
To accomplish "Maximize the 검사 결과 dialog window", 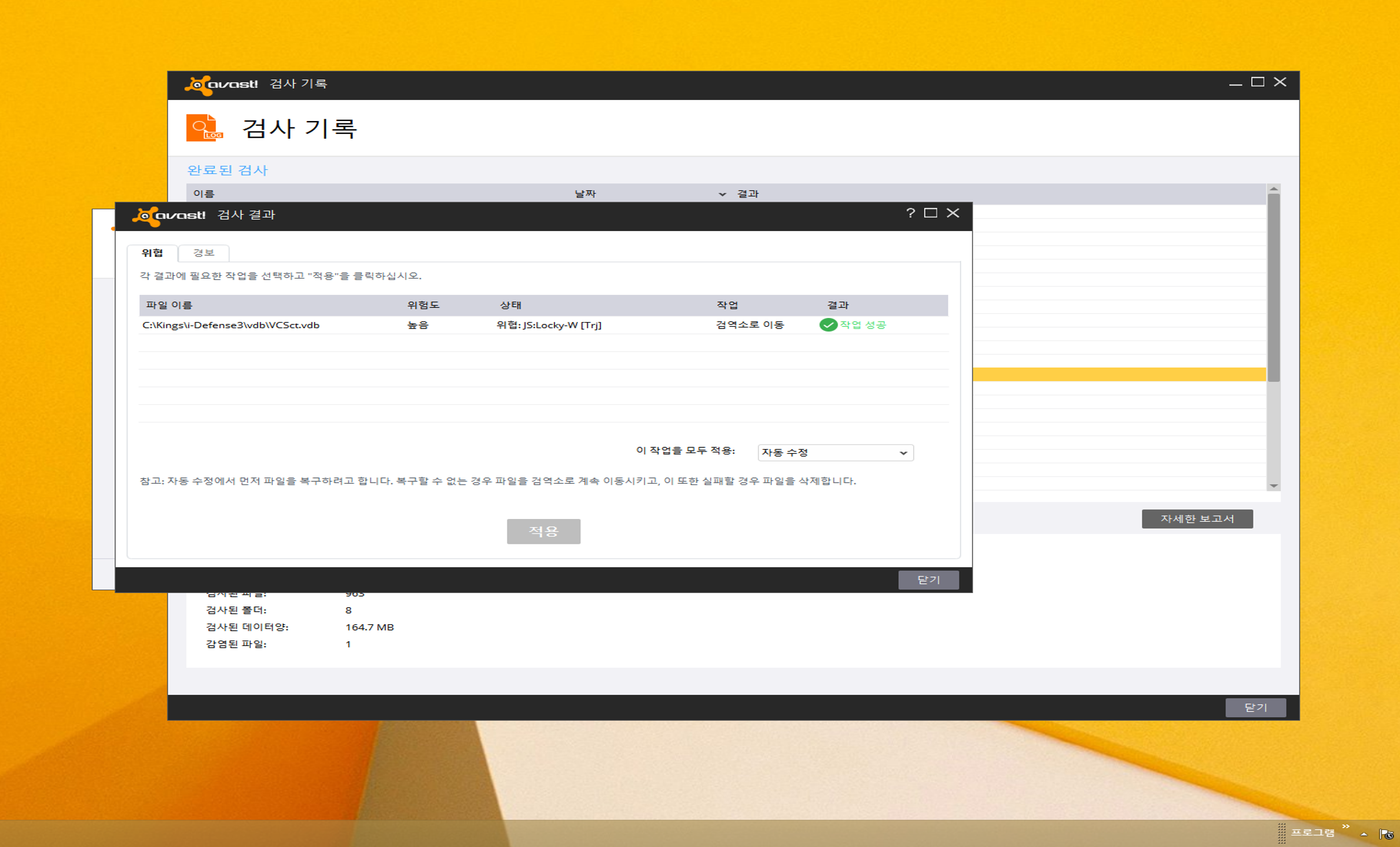I will (x=930, y=213).
